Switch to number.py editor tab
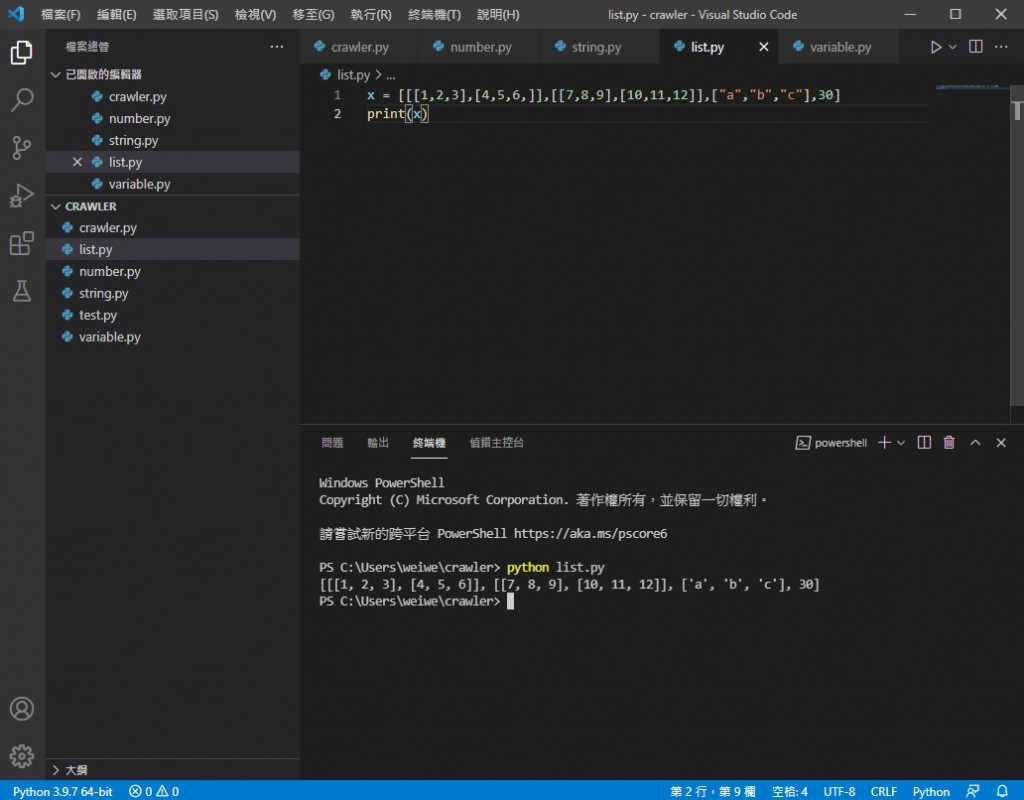1024x800 pixels. point(480,47)
